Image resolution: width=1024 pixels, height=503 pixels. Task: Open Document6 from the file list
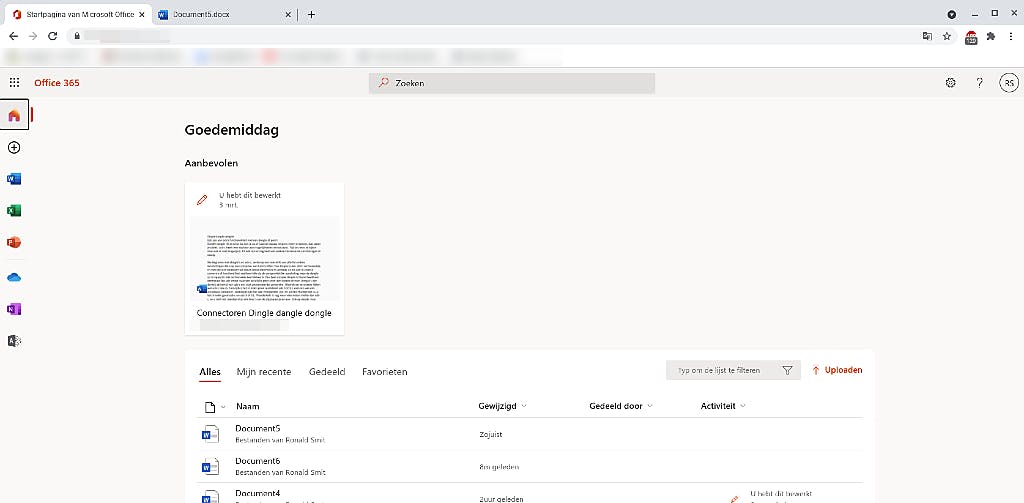tap(258, 461)
